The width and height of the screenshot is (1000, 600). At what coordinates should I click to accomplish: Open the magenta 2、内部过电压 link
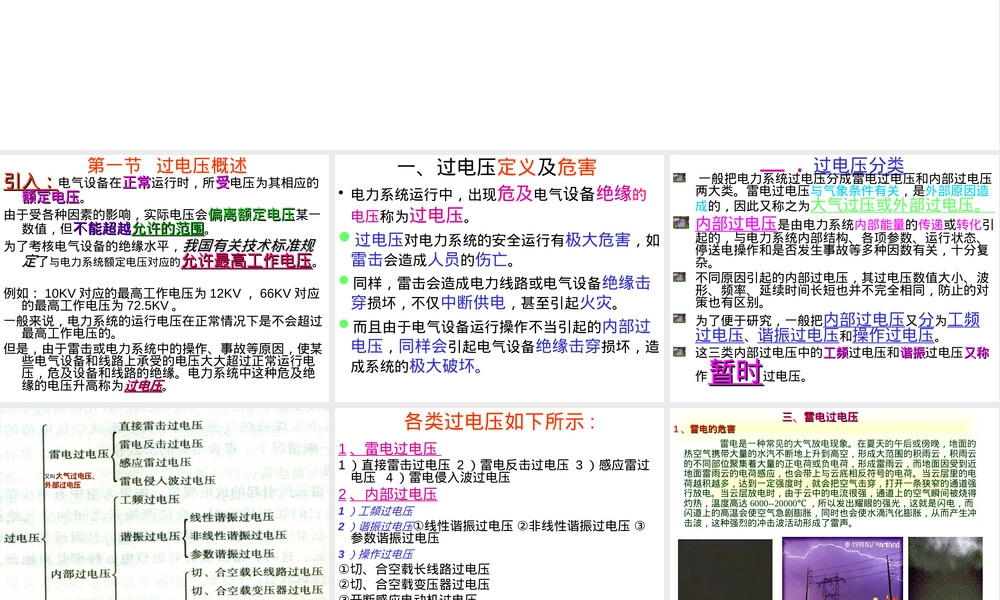coord(388,494)
